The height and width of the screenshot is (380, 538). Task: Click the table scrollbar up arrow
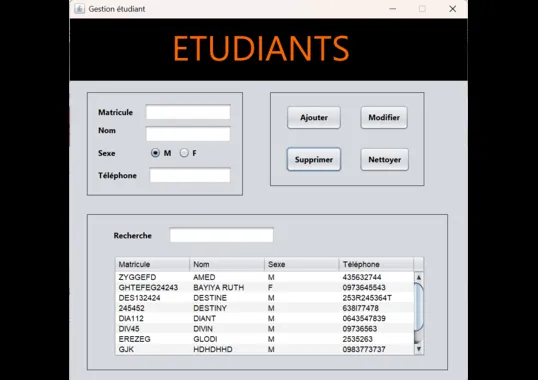(419, 277)
